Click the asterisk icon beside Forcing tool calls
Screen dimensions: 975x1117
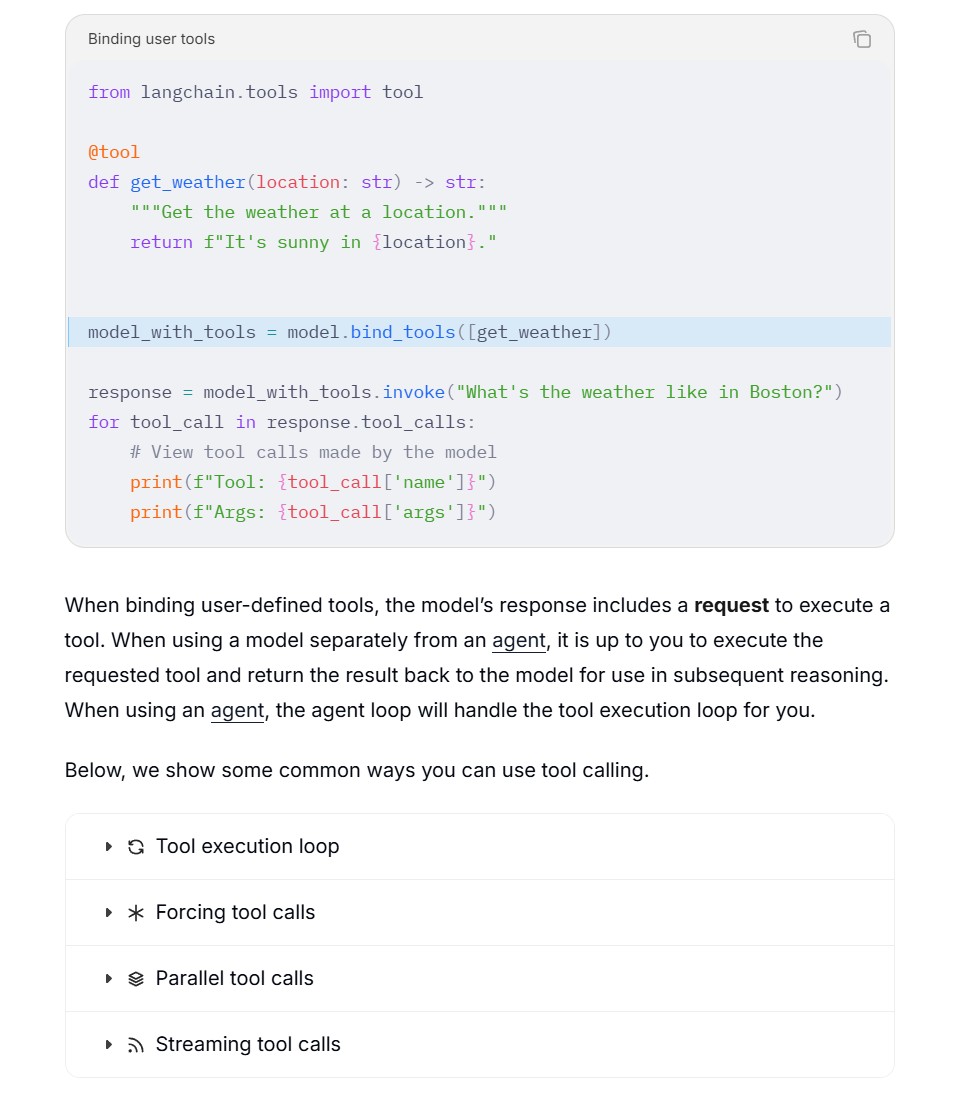click(136, 913)
